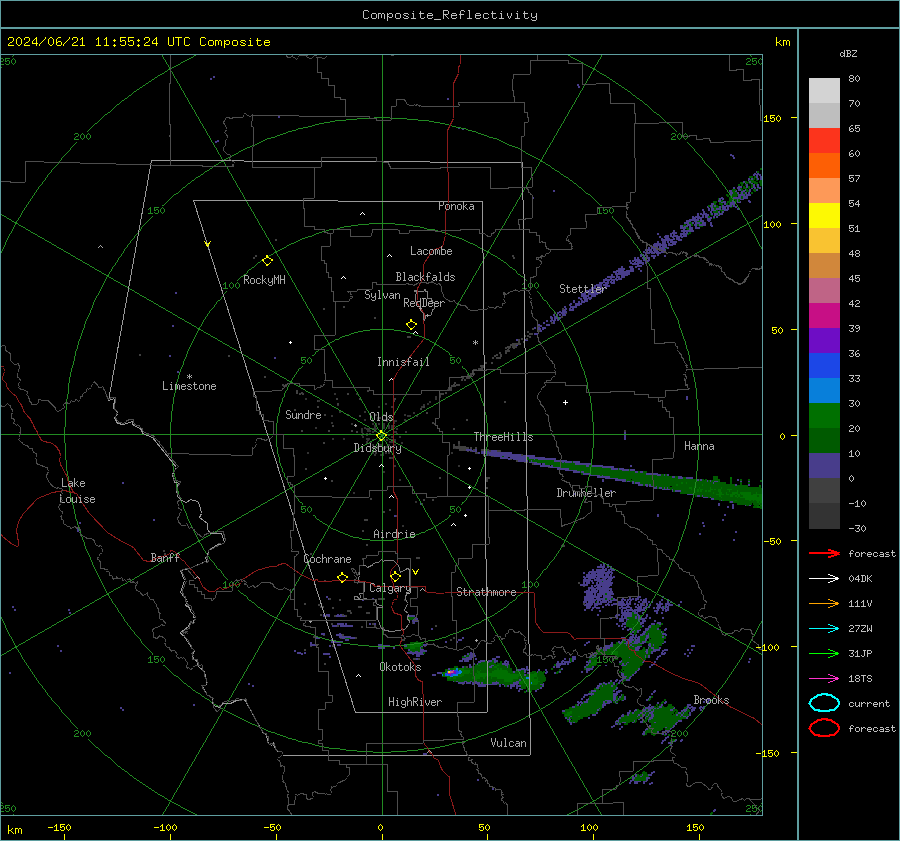900x841 pixels.
Task: Click the Ponoka town label
Action: click(x=456, y=206)
